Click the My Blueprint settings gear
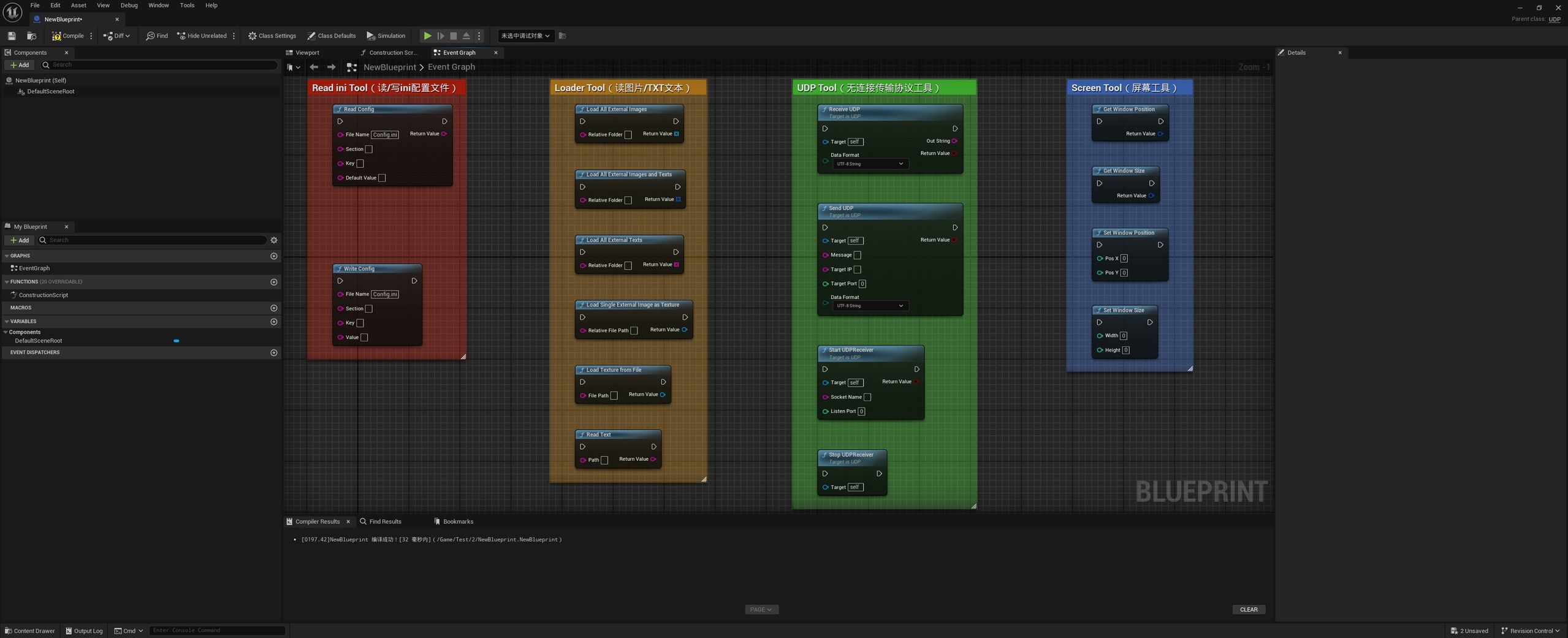1568x638 pixels. [274, 240]
